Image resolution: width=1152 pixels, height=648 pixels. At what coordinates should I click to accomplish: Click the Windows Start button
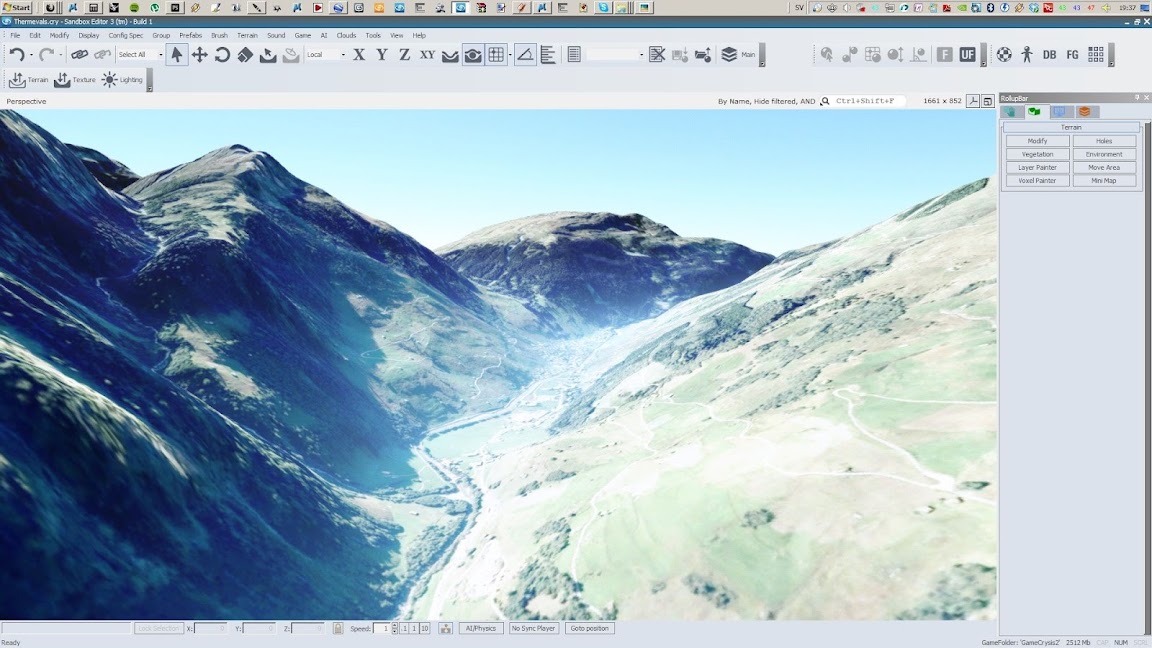pyautogui.click(x=17, y=7)
